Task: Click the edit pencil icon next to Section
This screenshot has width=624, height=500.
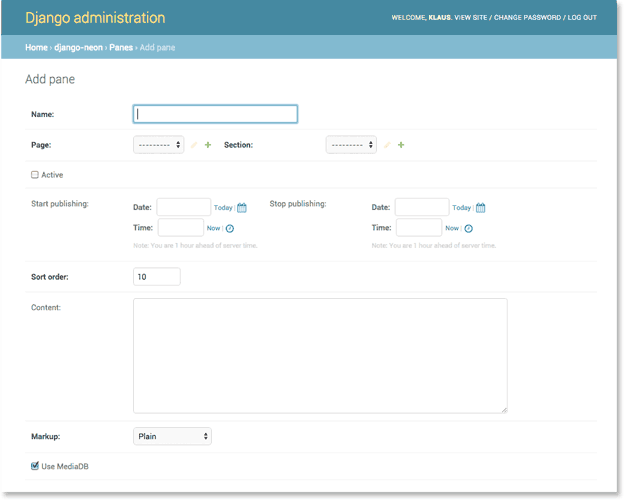Action: 387,145
